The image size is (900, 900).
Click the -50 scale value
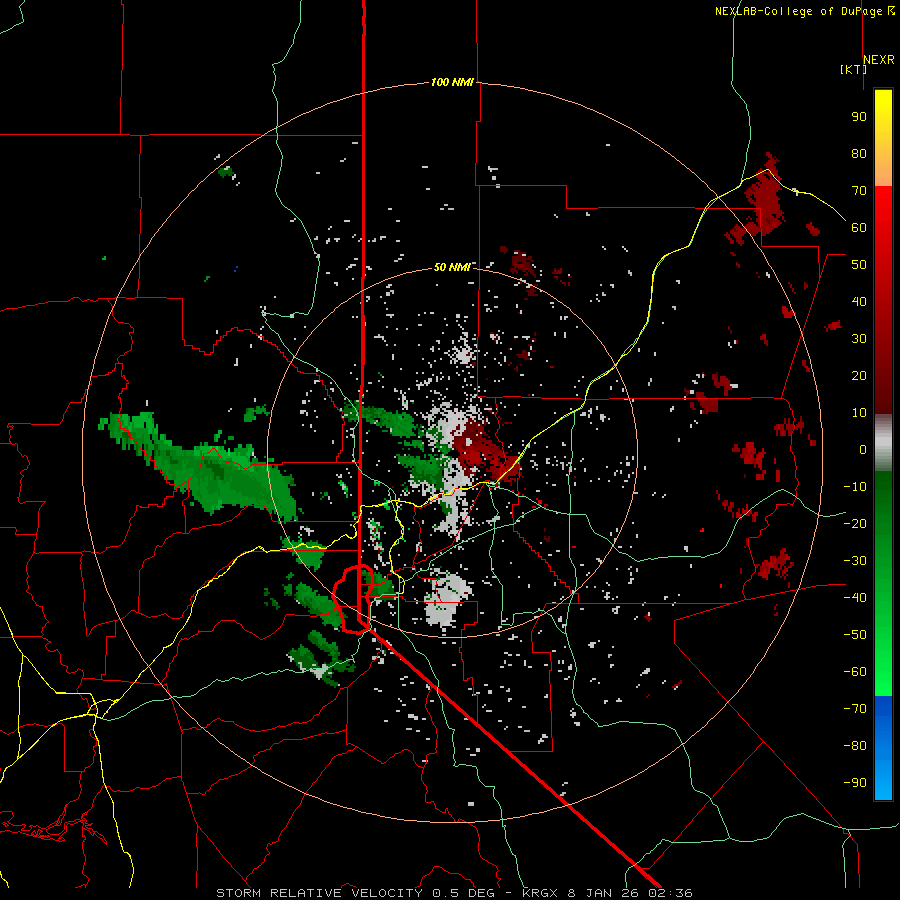pyautogui.click(x=855, y=635)
